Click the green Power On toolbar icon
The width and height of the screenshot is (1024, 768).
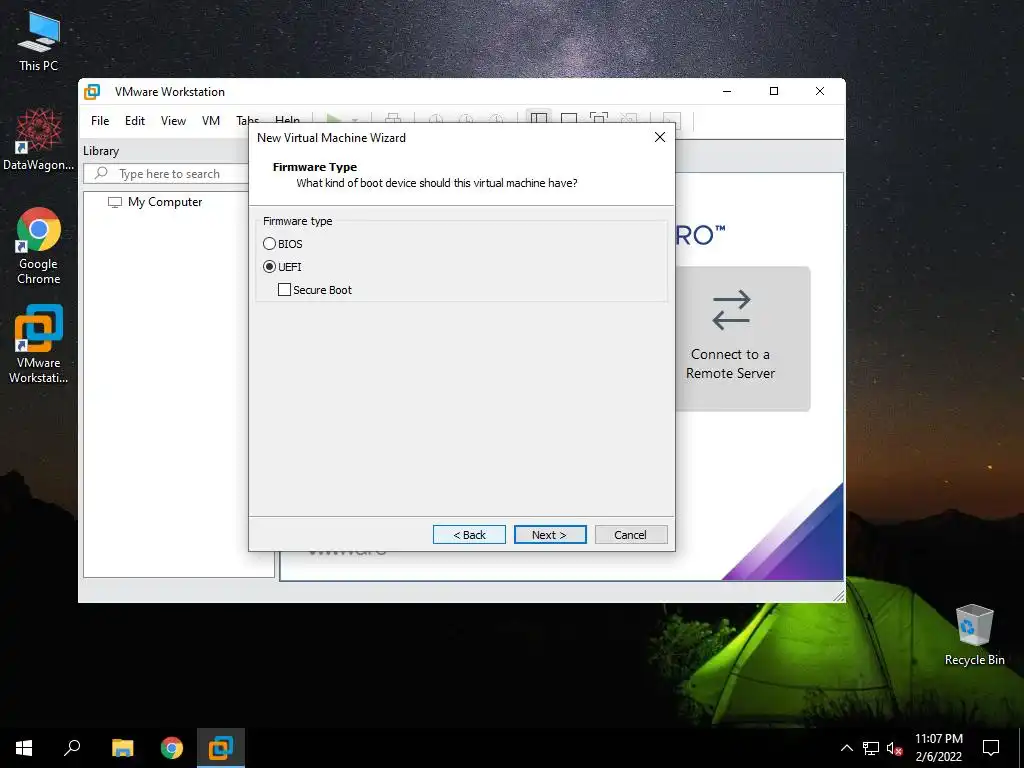334,118
